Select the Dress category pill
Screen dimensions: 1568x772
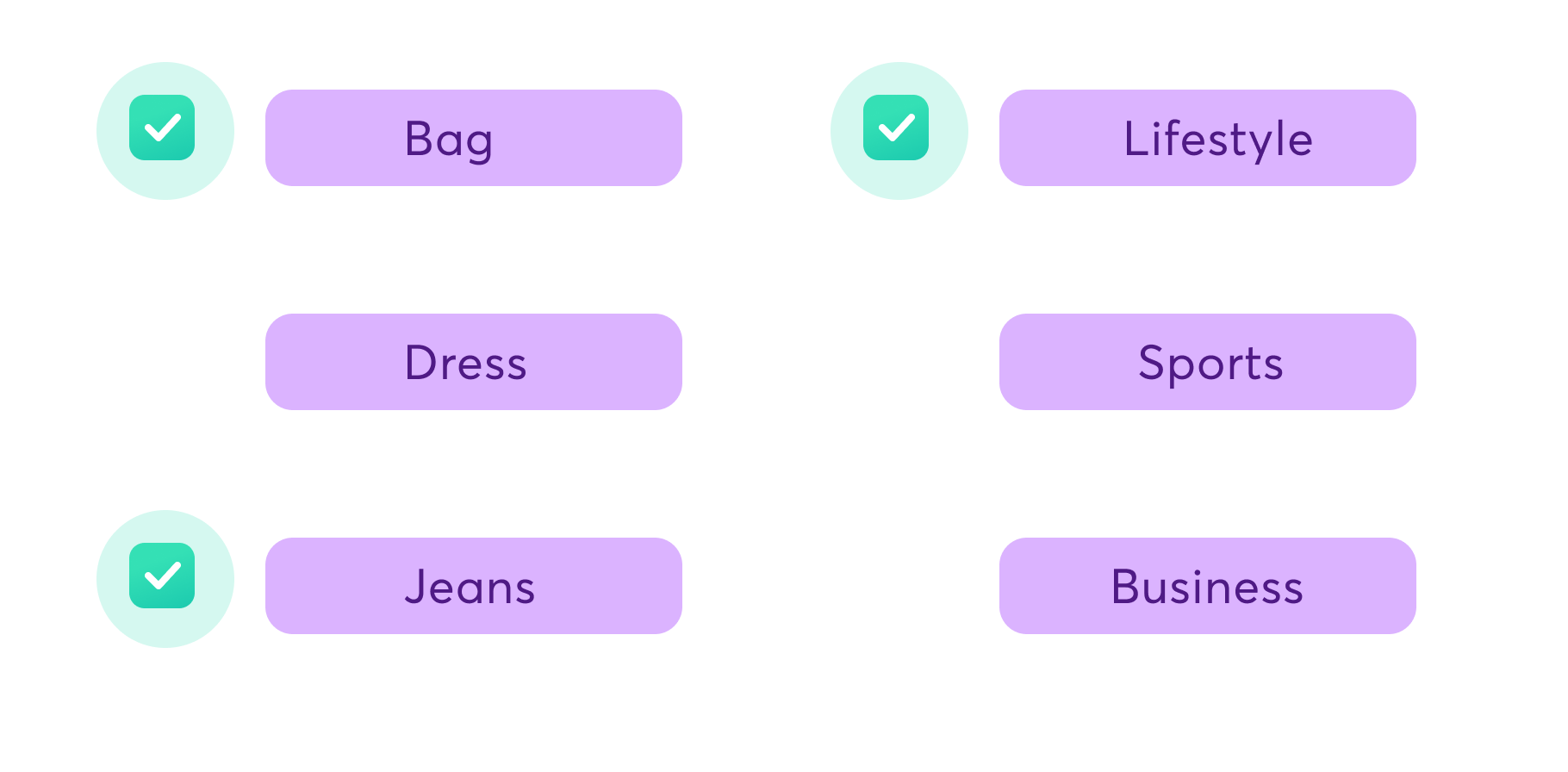(474, 362)
